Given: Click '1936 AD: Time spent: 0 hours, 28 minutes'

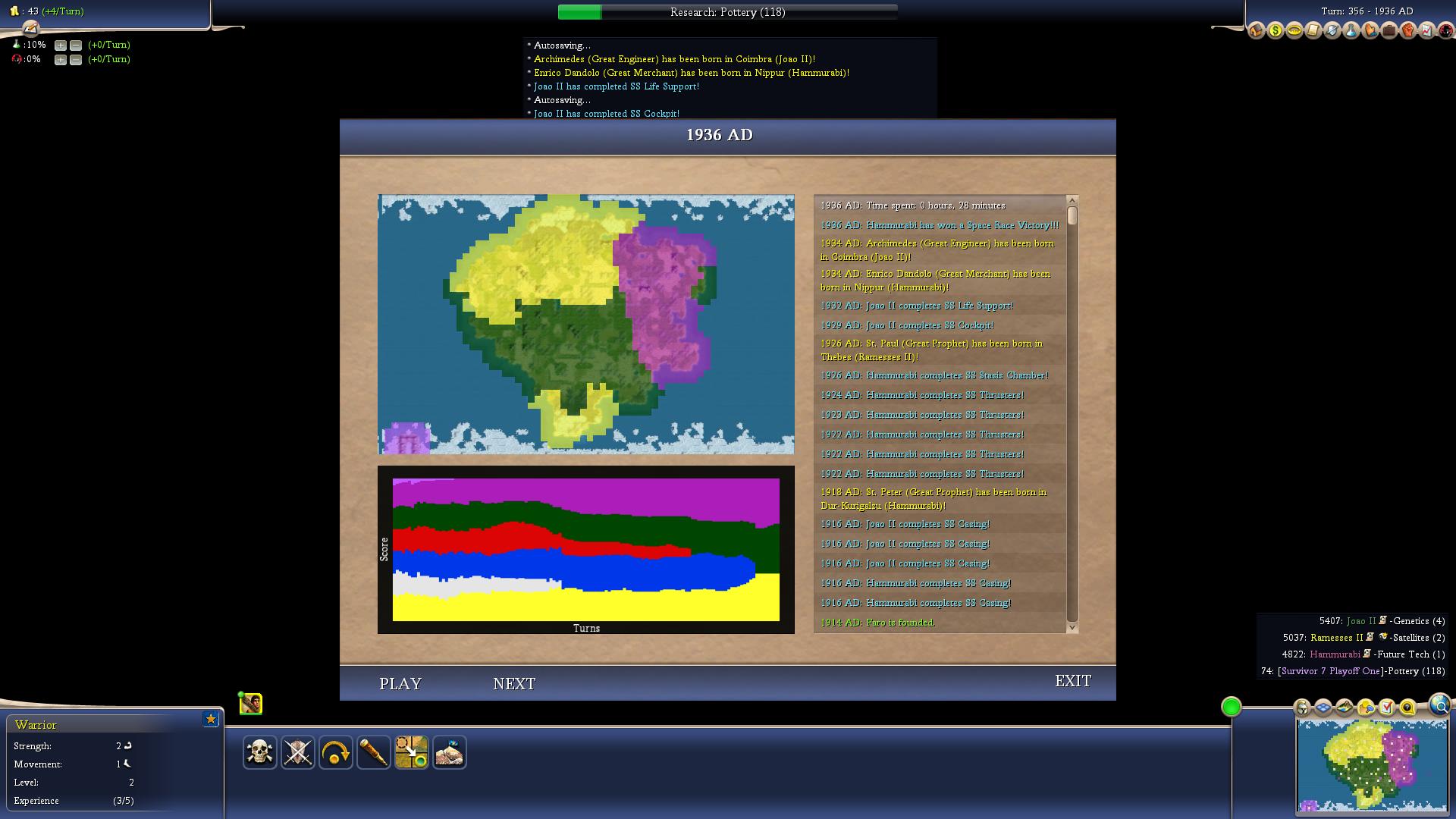Looking at the screenshot, I should point(913,206).
